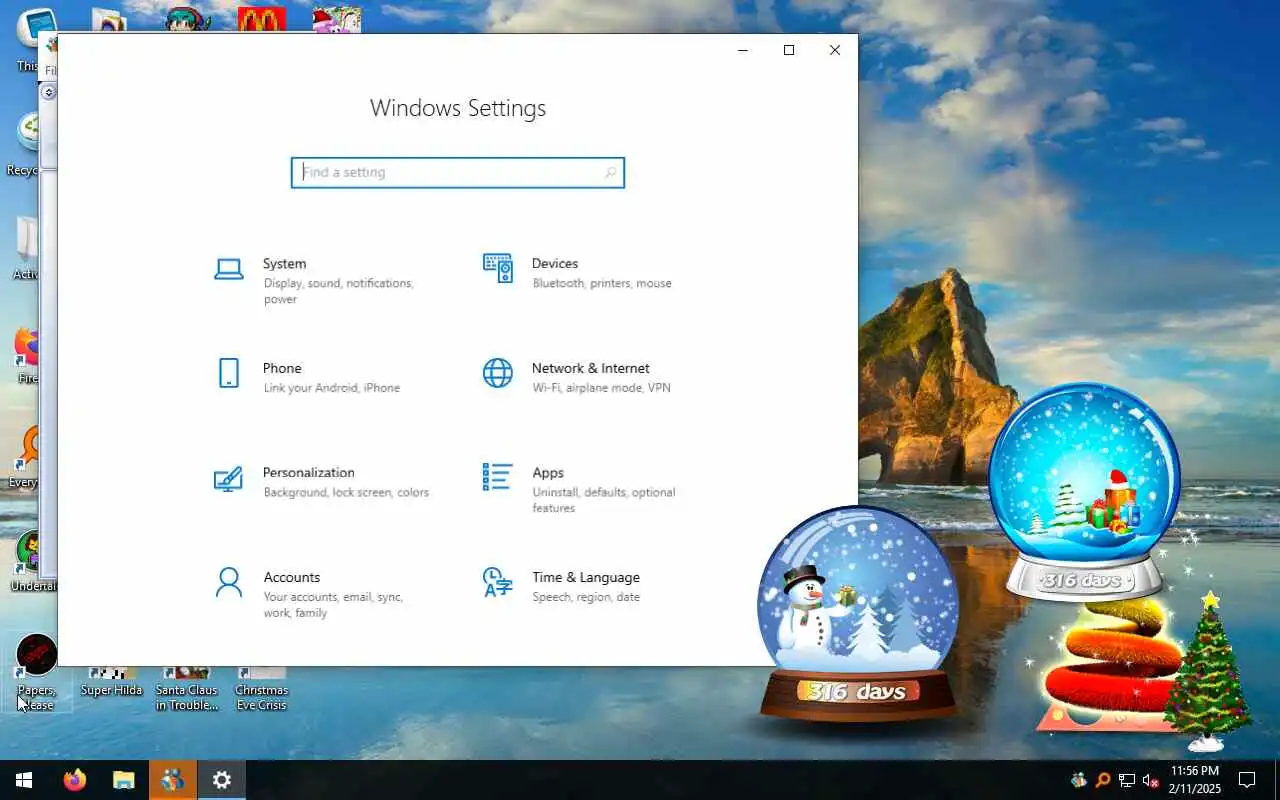Open Network & Internet settings
Image resolution: width=1280 pixels, height=800 pixels.
[x=590, y=377]
